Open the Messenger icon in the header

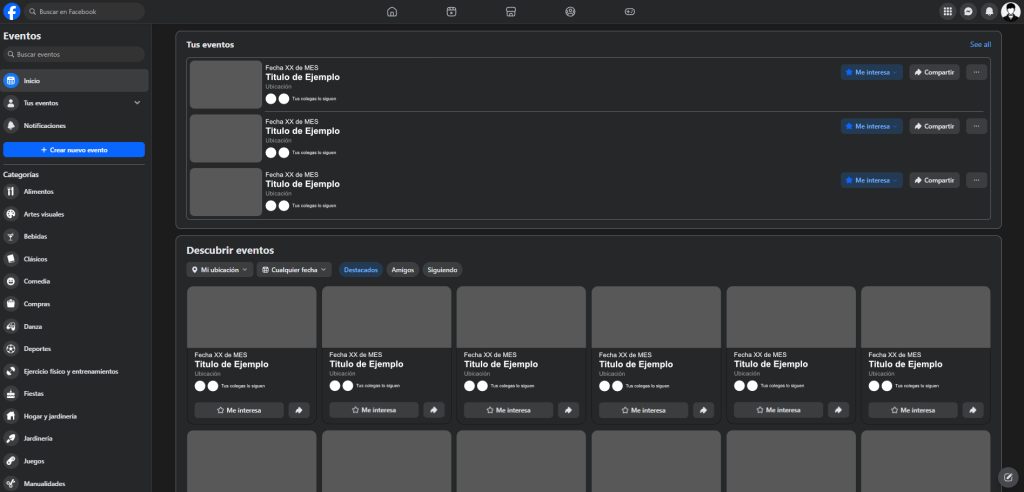[x=968, y=12]
